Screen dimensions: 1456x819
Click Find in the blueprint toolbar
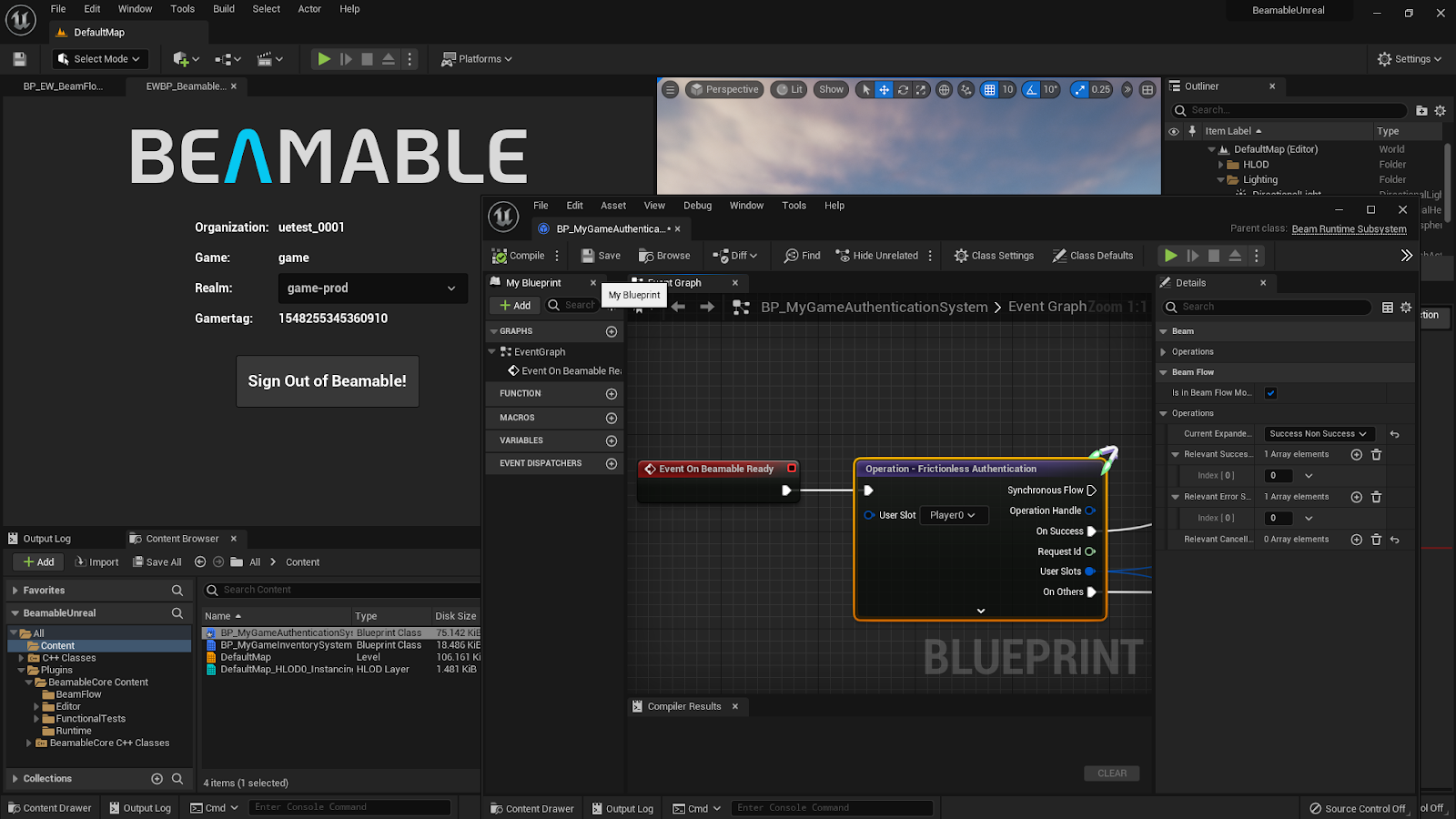coord(802,256)
